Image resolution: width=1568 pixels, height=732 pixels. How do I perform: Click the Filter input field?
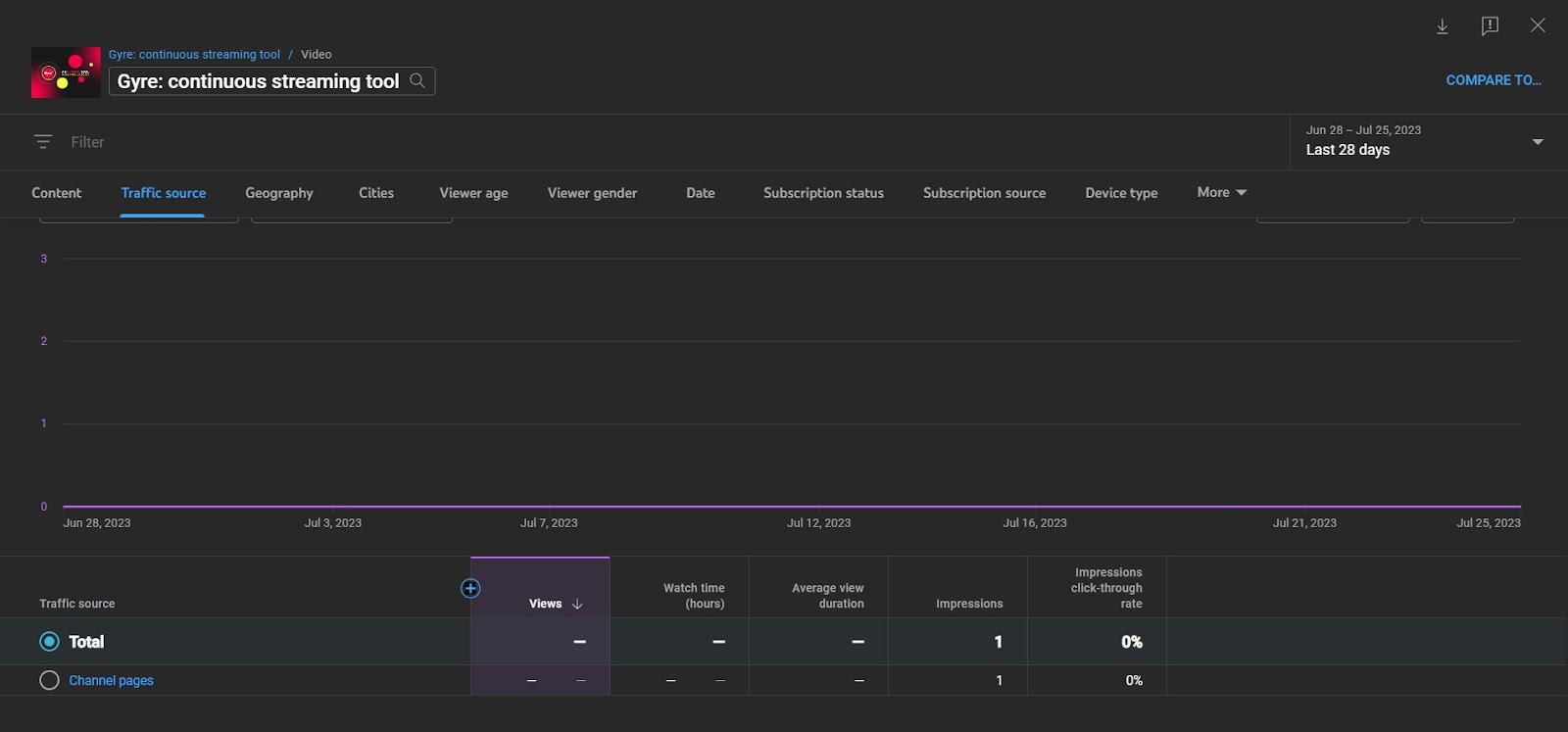[87, 142]
